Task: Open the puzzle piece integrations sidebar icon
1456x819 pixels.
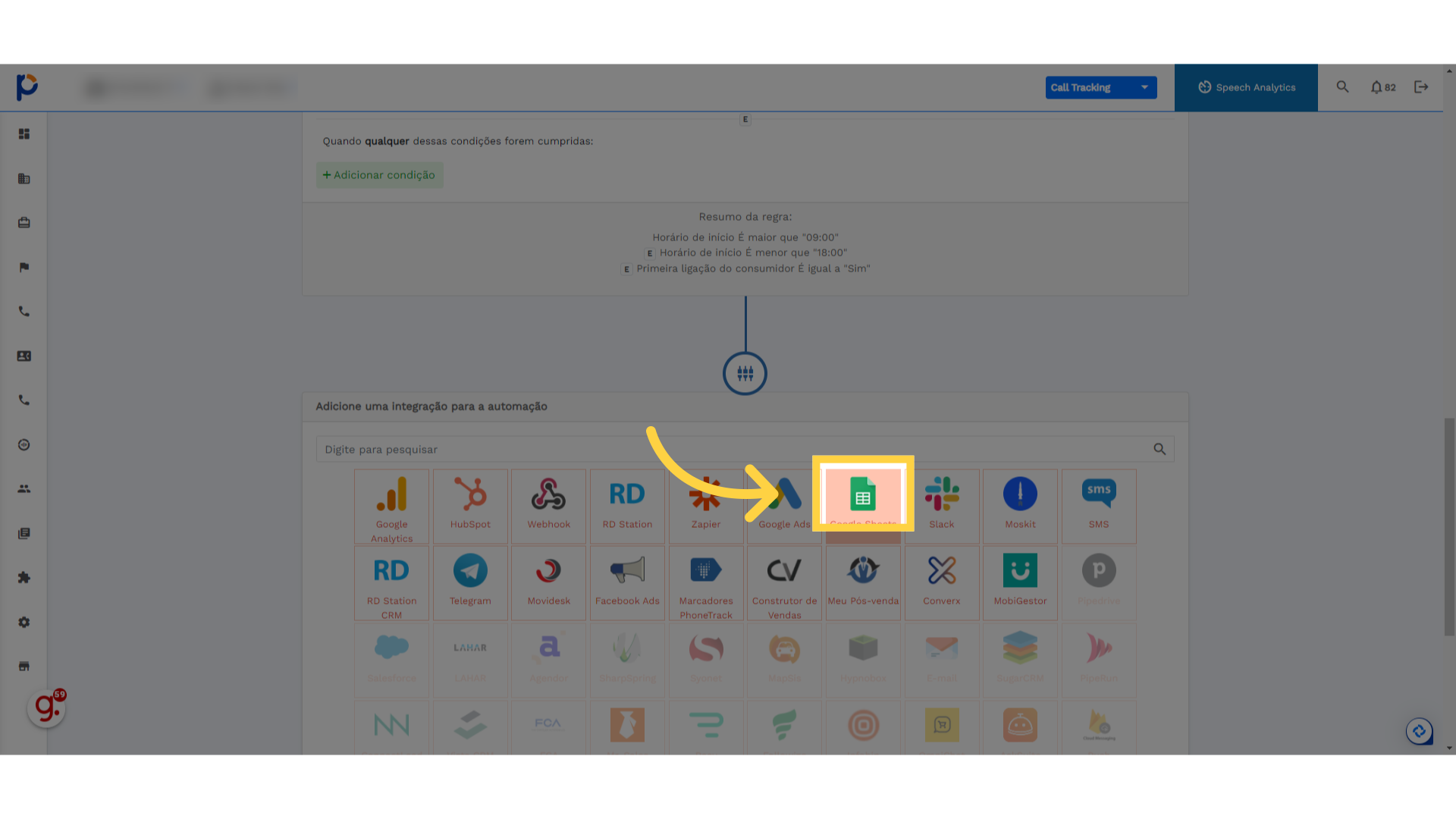Action: [x=24, y=578]
